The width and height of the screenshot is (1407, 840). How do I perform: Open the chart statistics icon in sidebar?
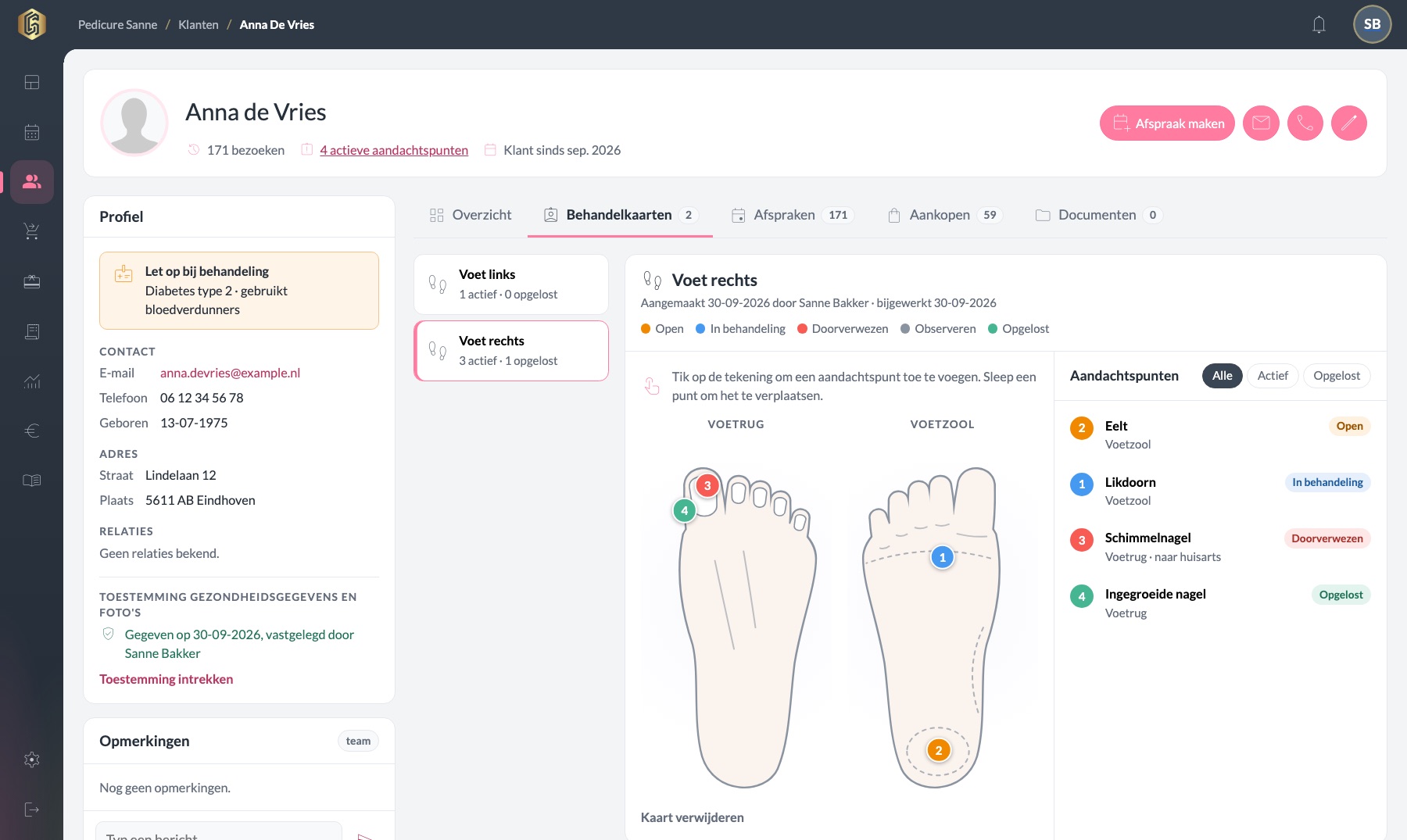point(32,381)
